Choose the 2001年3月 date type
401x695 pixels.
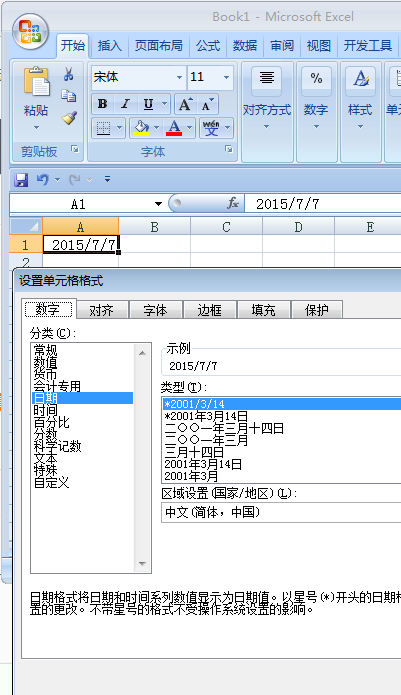click(x=191, y=476)
